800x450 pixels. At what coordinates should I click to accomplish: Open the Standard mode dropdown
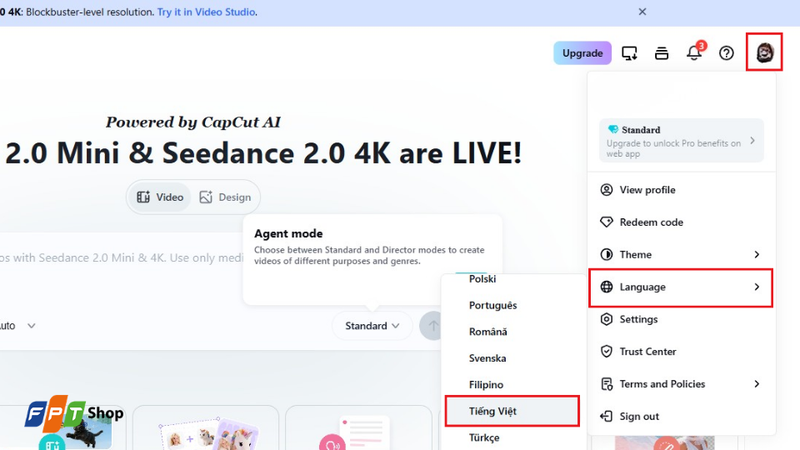click(x=372, y=326)
